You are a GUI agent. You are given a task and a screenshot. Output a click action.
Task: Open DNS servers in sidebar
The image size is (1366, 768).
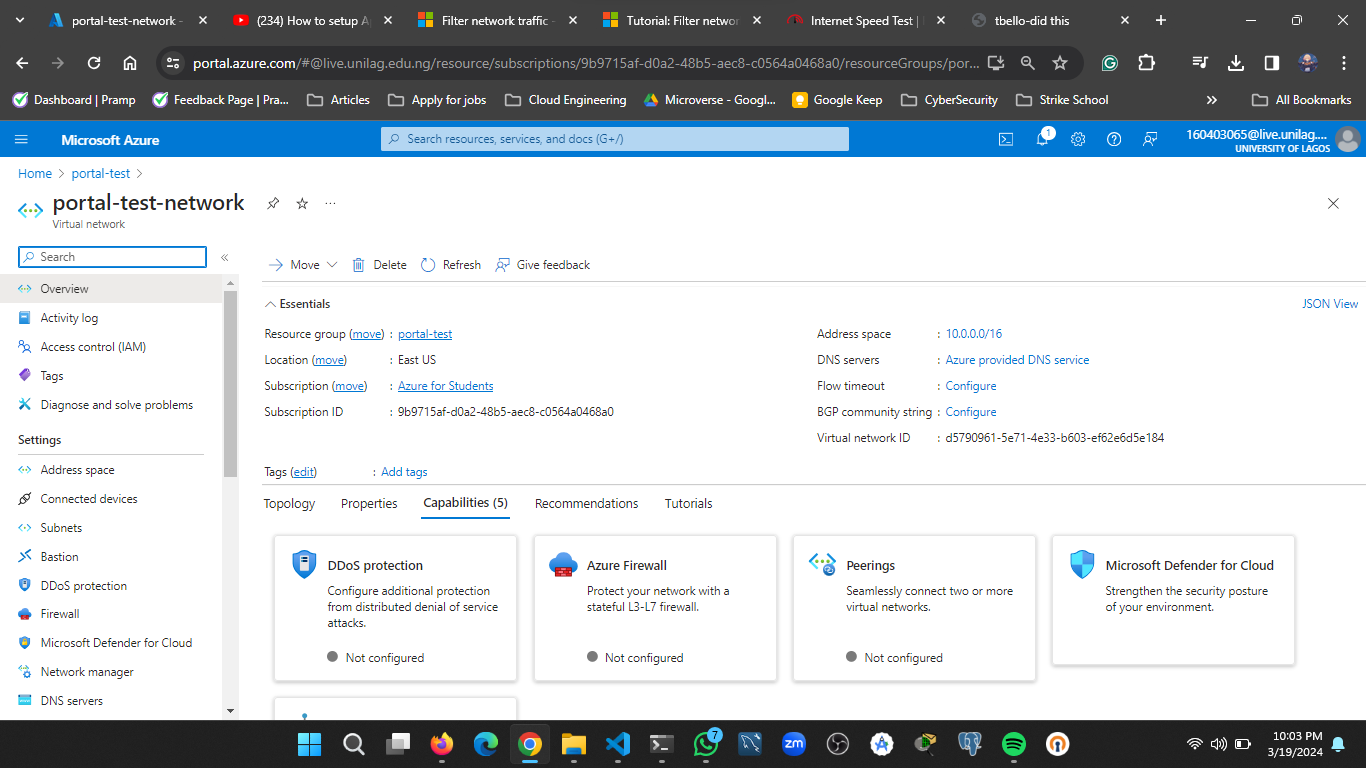pos(72,701)
